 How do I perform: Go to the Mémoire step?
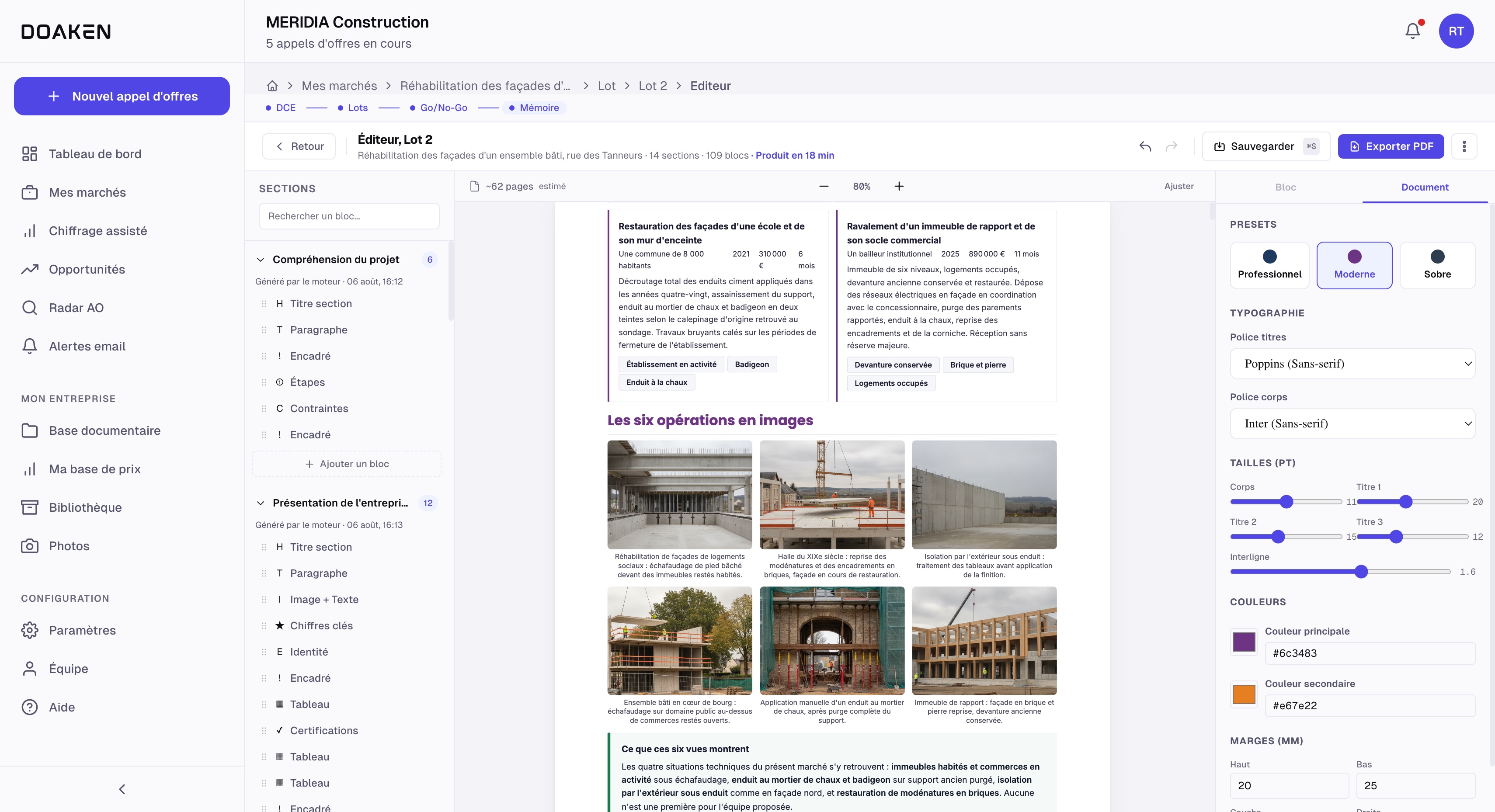pos(535,108)
